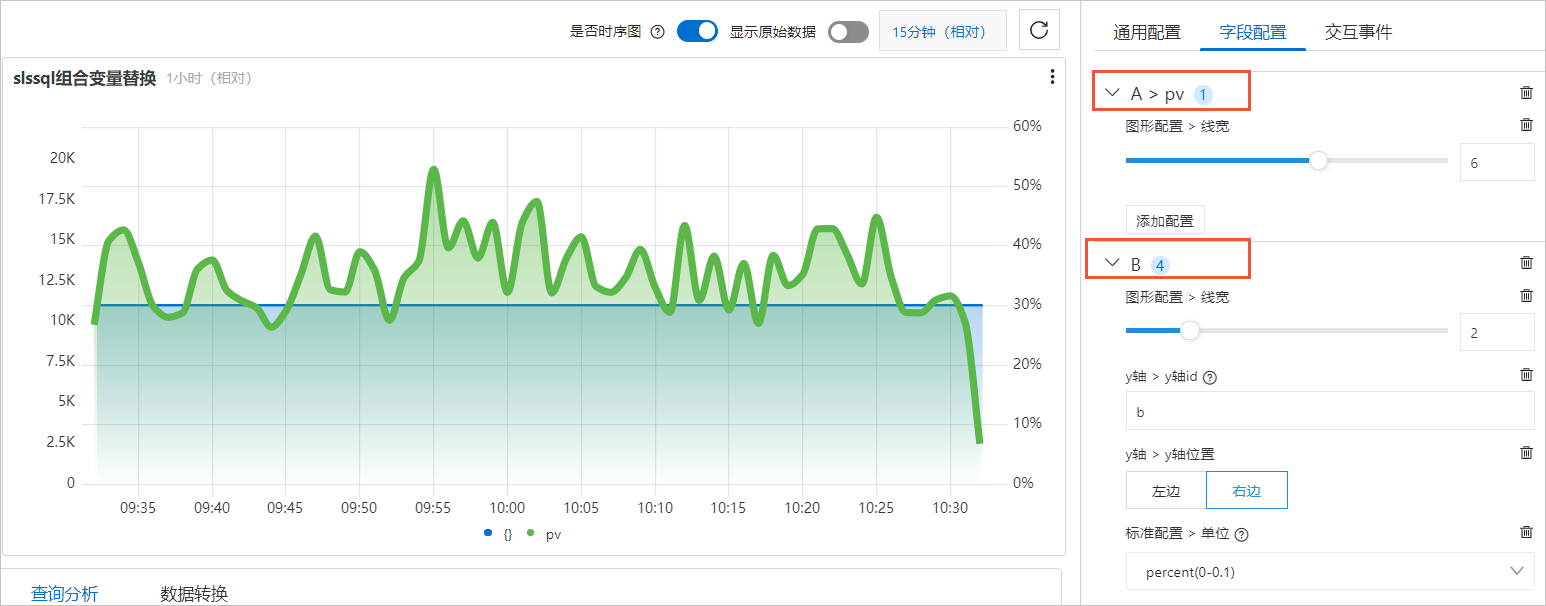Delete the A > pv field config
The width and height of the screenshot is (1546, 606).
coord(1526,93)
